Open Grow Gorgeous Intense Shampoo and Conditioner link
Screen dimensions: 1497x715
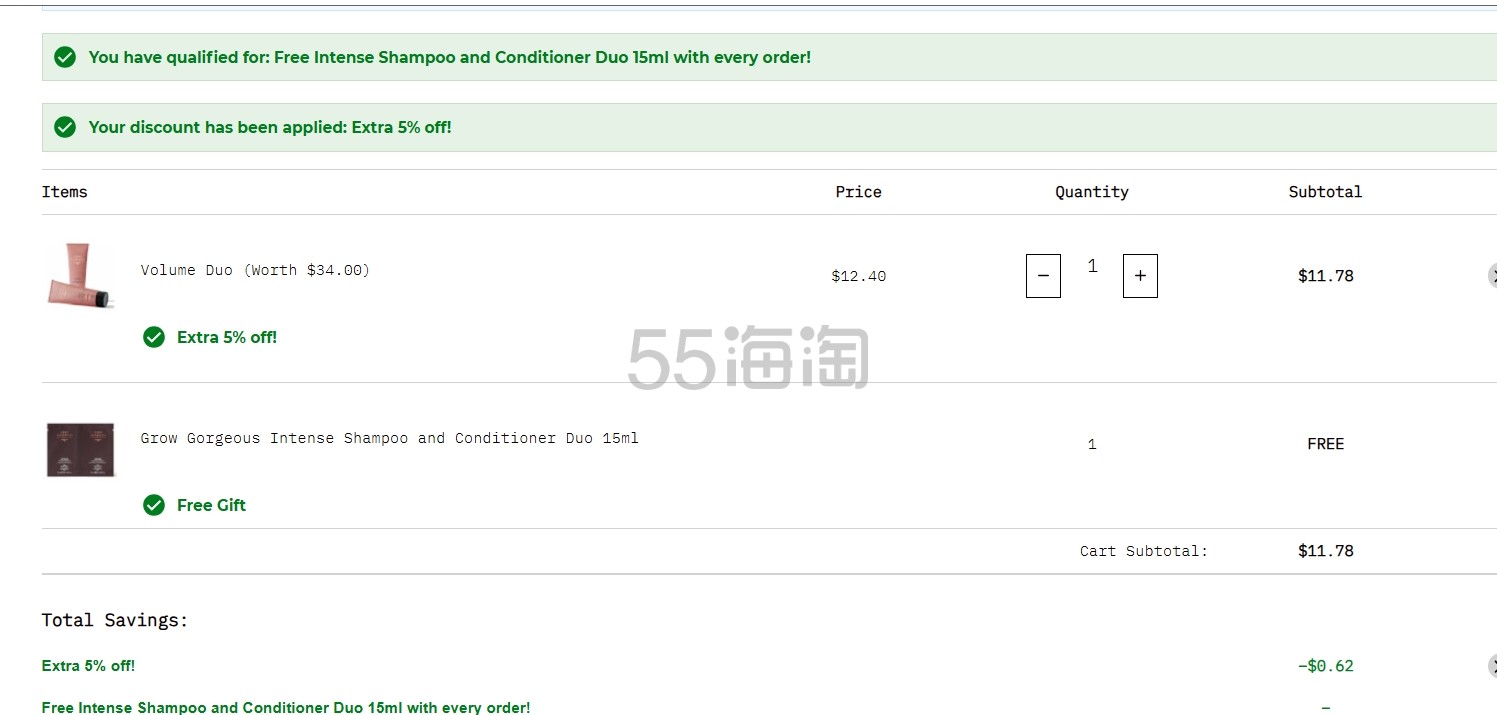click(x=389, y=438)
